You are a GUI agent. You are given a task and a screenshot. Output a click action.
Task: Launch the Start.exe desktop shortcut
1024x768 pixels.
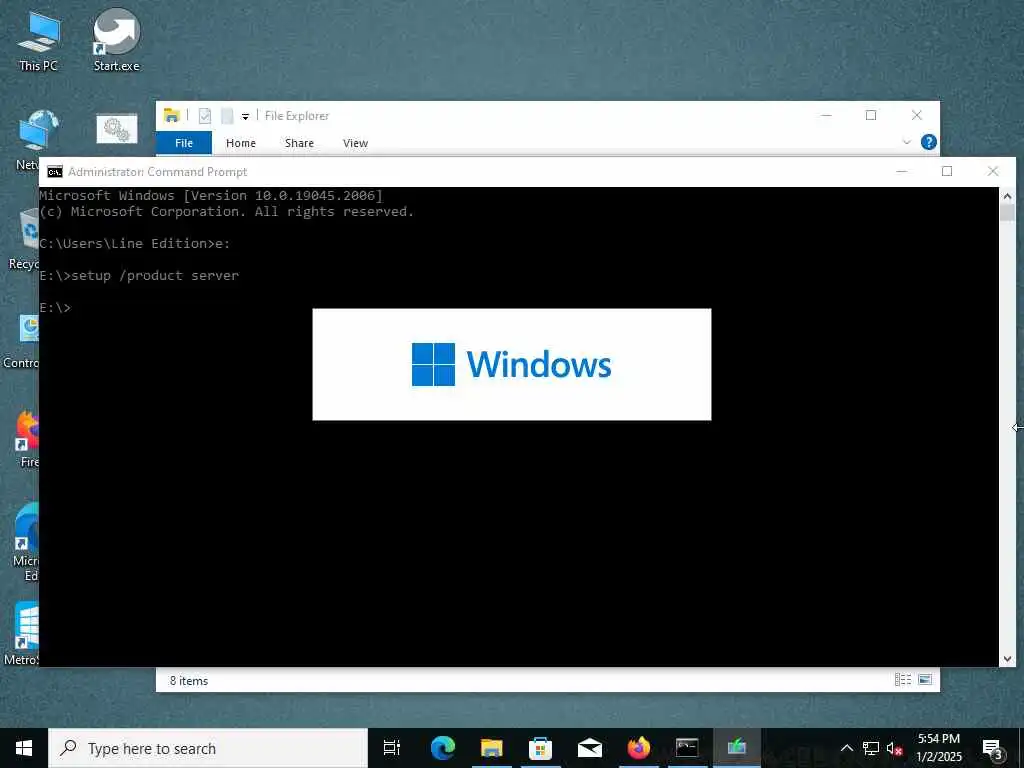pyautogui.click(x=116, y=40)
